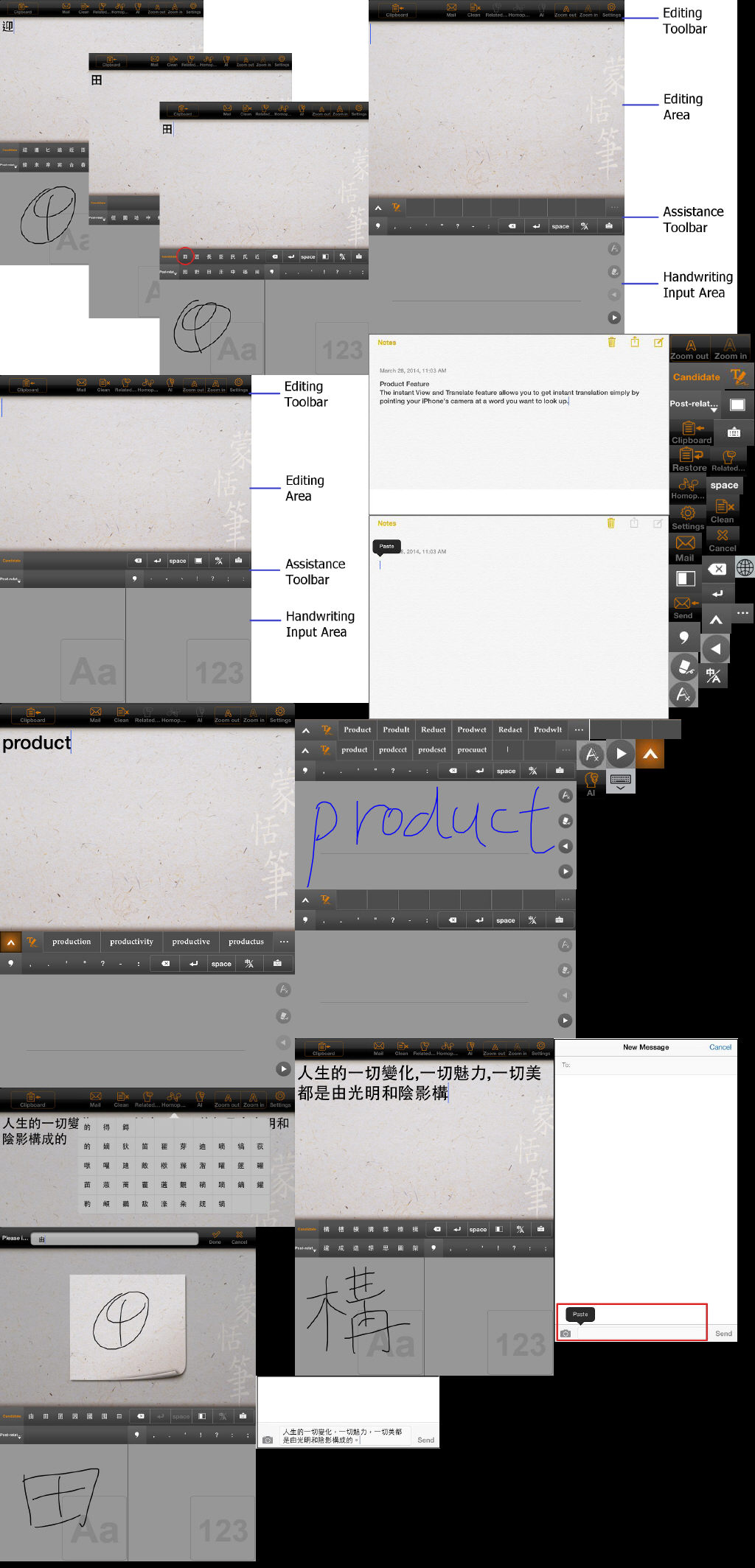Click Cancel in the New Message header

point(720,1047)
